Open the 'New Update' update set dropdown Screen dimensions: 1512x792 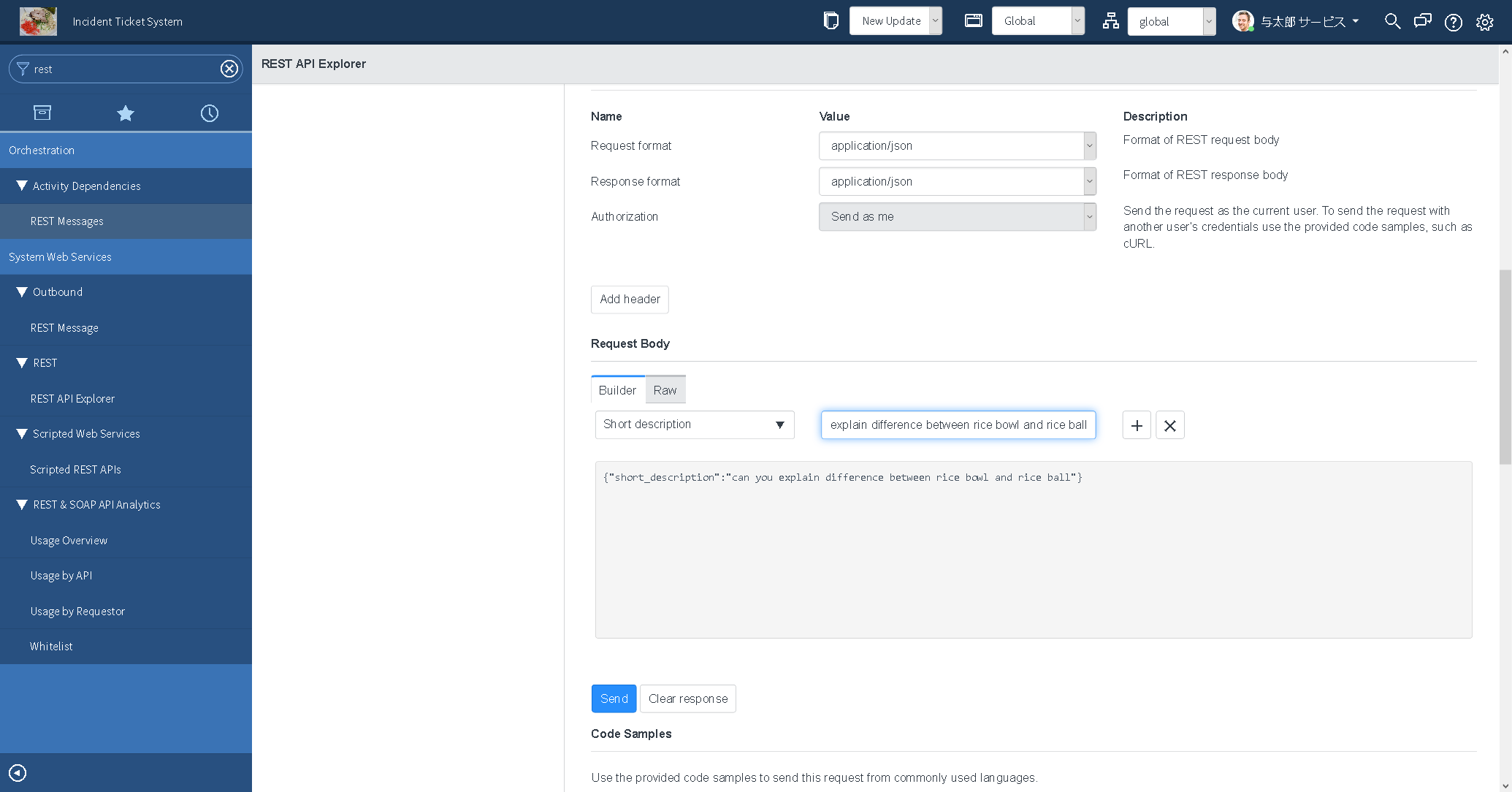935,20
